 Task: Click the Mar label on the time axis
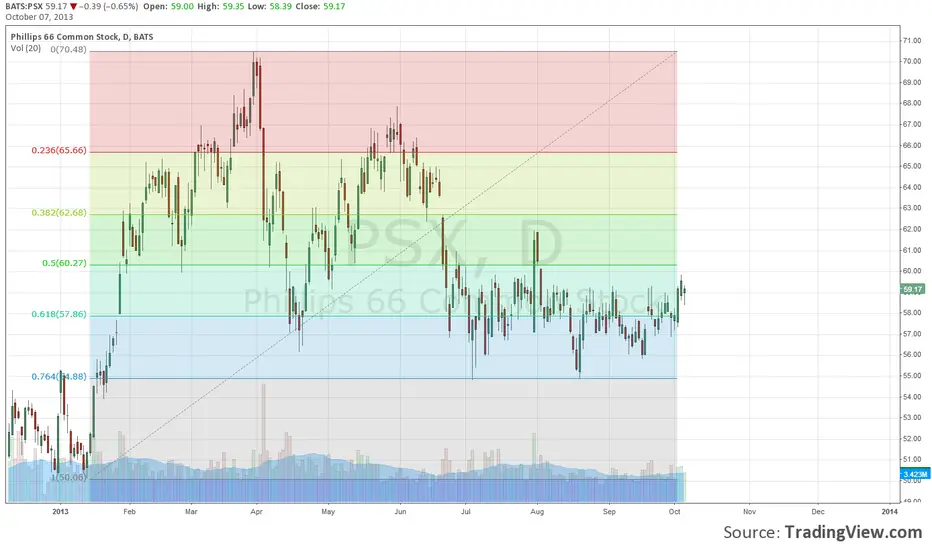coord(191,511)
